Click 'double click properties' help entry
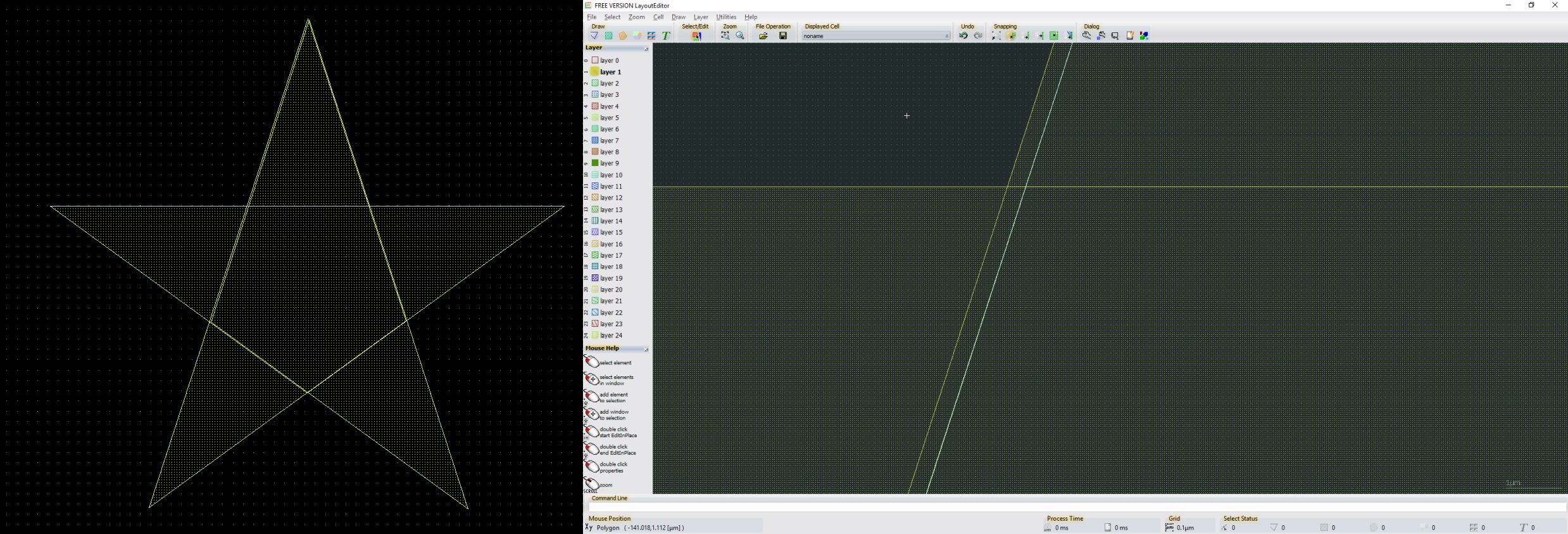 tap(606, 467)
